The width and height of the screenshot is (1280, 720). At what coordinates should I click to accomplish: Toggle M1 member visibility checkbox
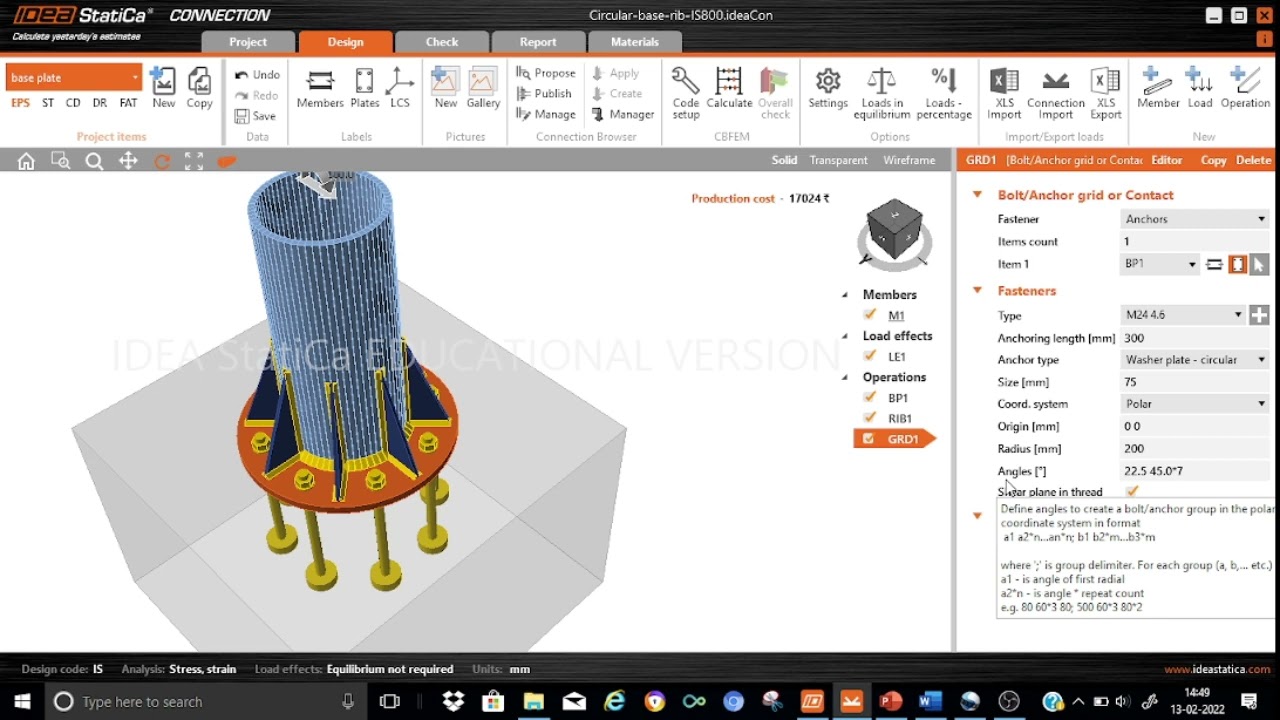click(870, 315)
